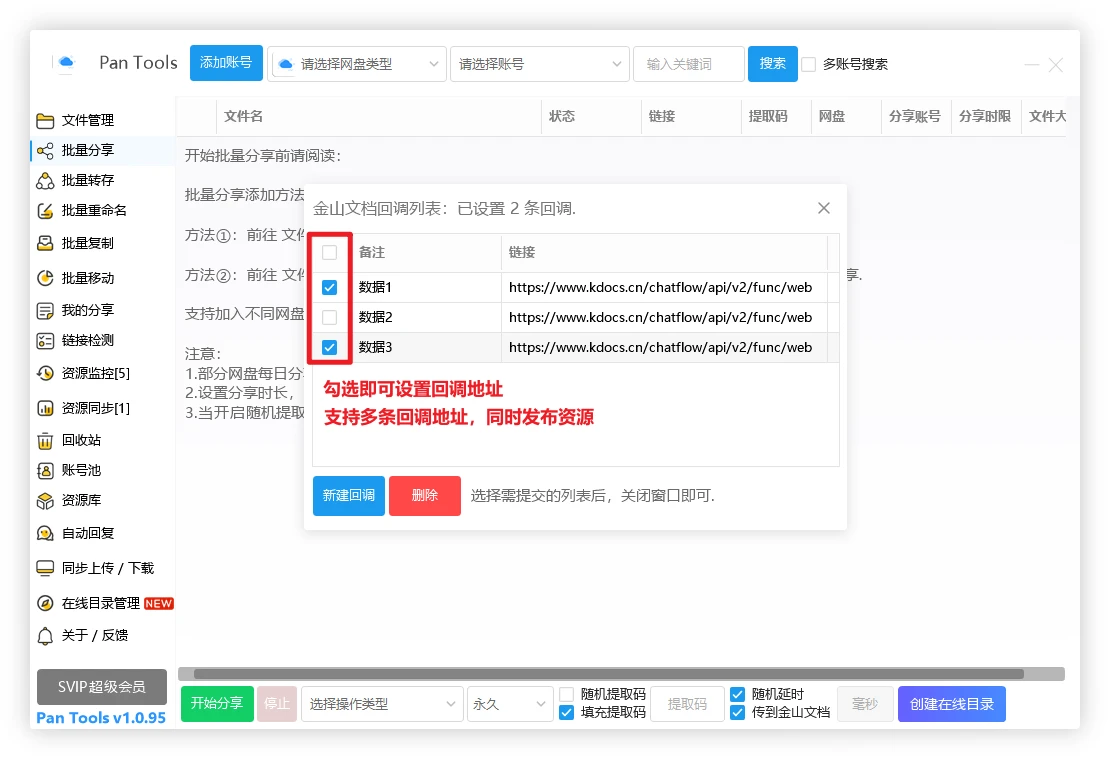Click the 关于 / 反馈 bell icon
The image size is (1110, 759).
[45, 636]
